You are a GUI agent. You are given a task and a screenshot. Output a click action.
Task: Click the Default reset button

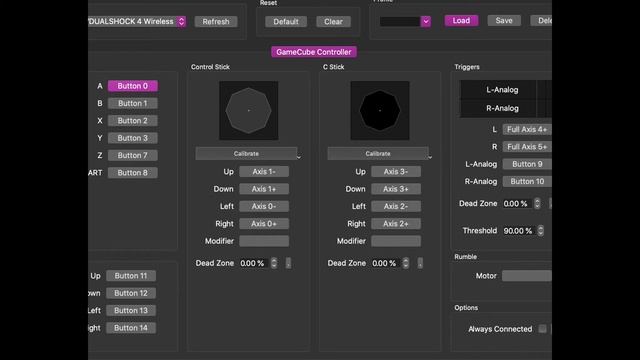click(286, 22)
